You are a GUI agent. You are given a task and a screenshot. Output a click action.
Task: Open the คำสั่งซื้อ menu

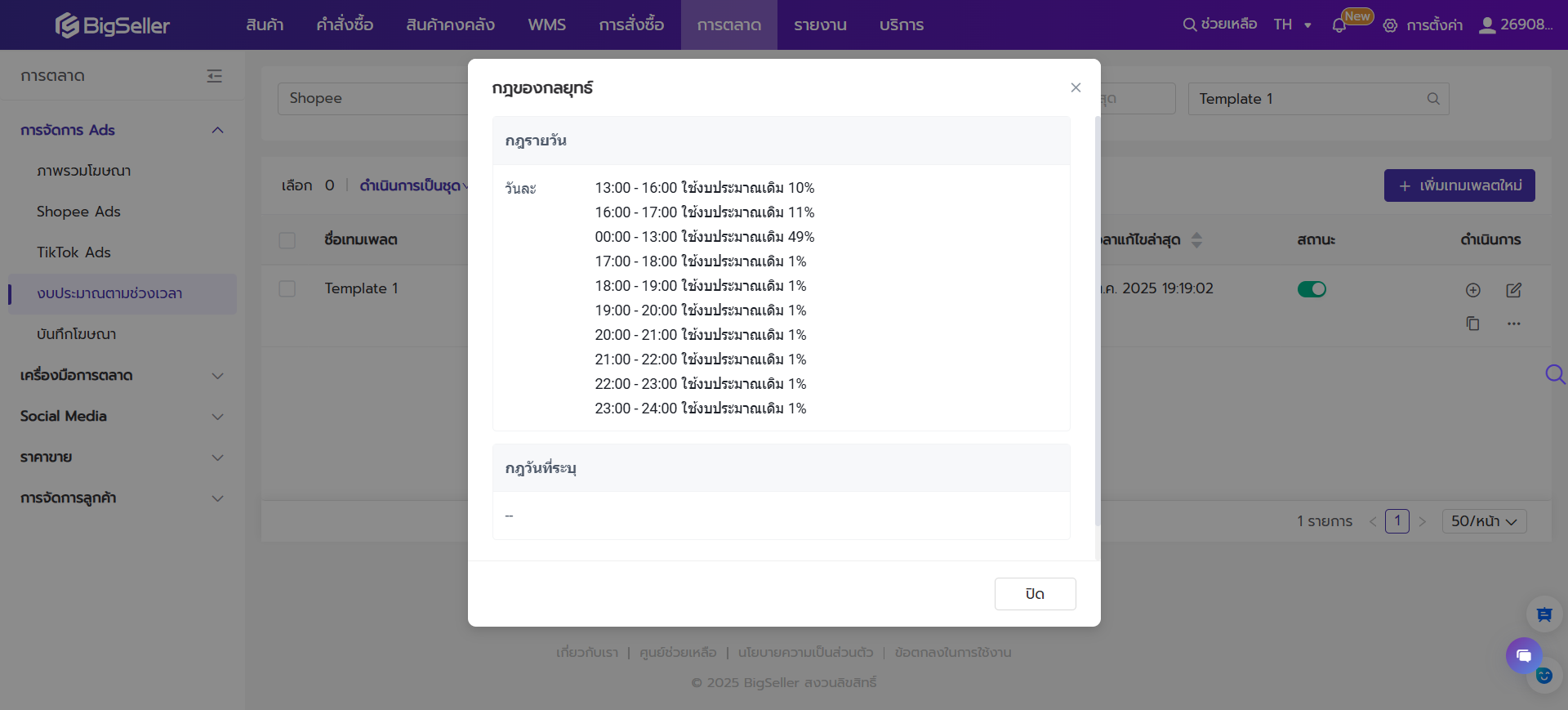tap(345, 25)
